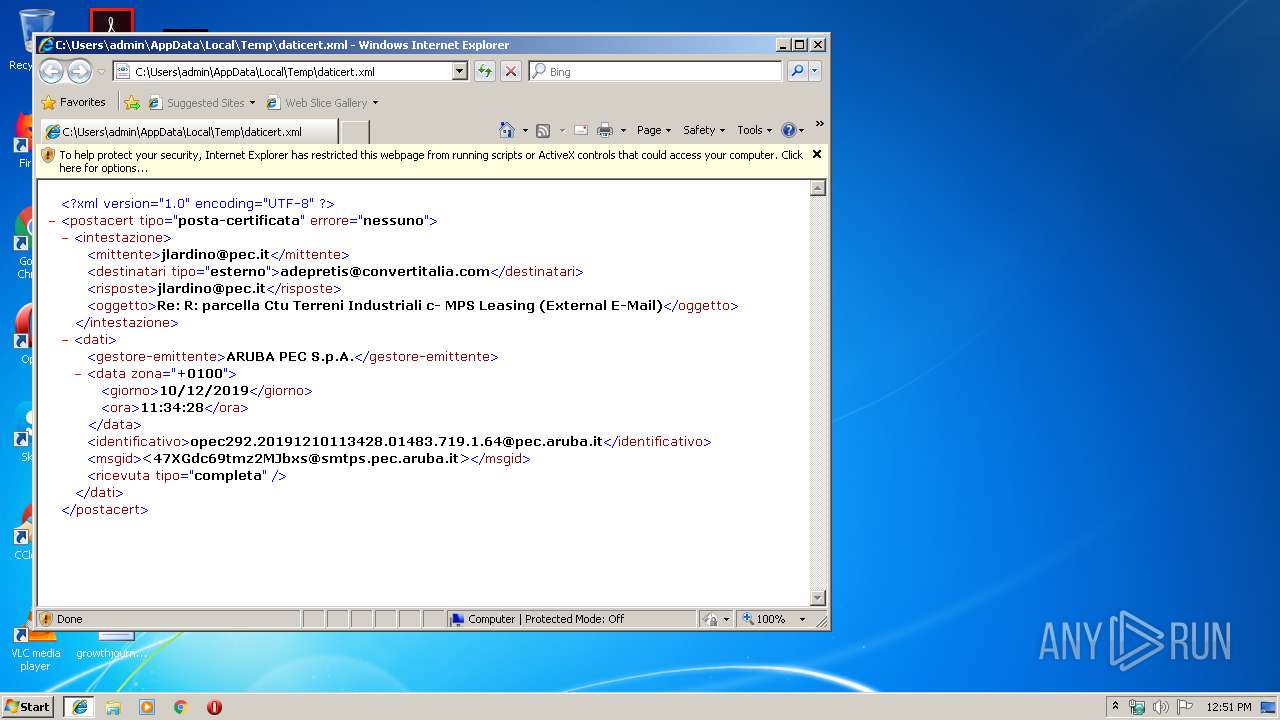
Task: Go forward with the IE Forward arrow
Action: pyautogui.click(x=79, y=71)
